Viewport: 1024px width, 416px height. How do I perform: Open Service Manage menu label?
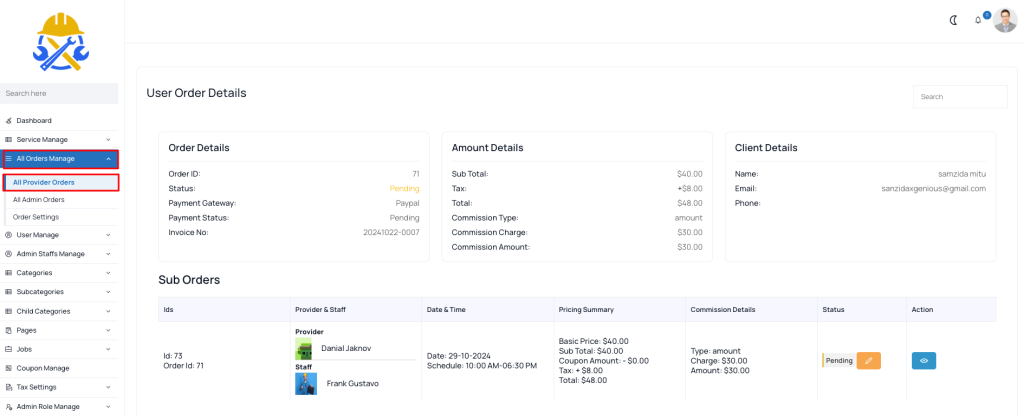(x=42, y=140)
